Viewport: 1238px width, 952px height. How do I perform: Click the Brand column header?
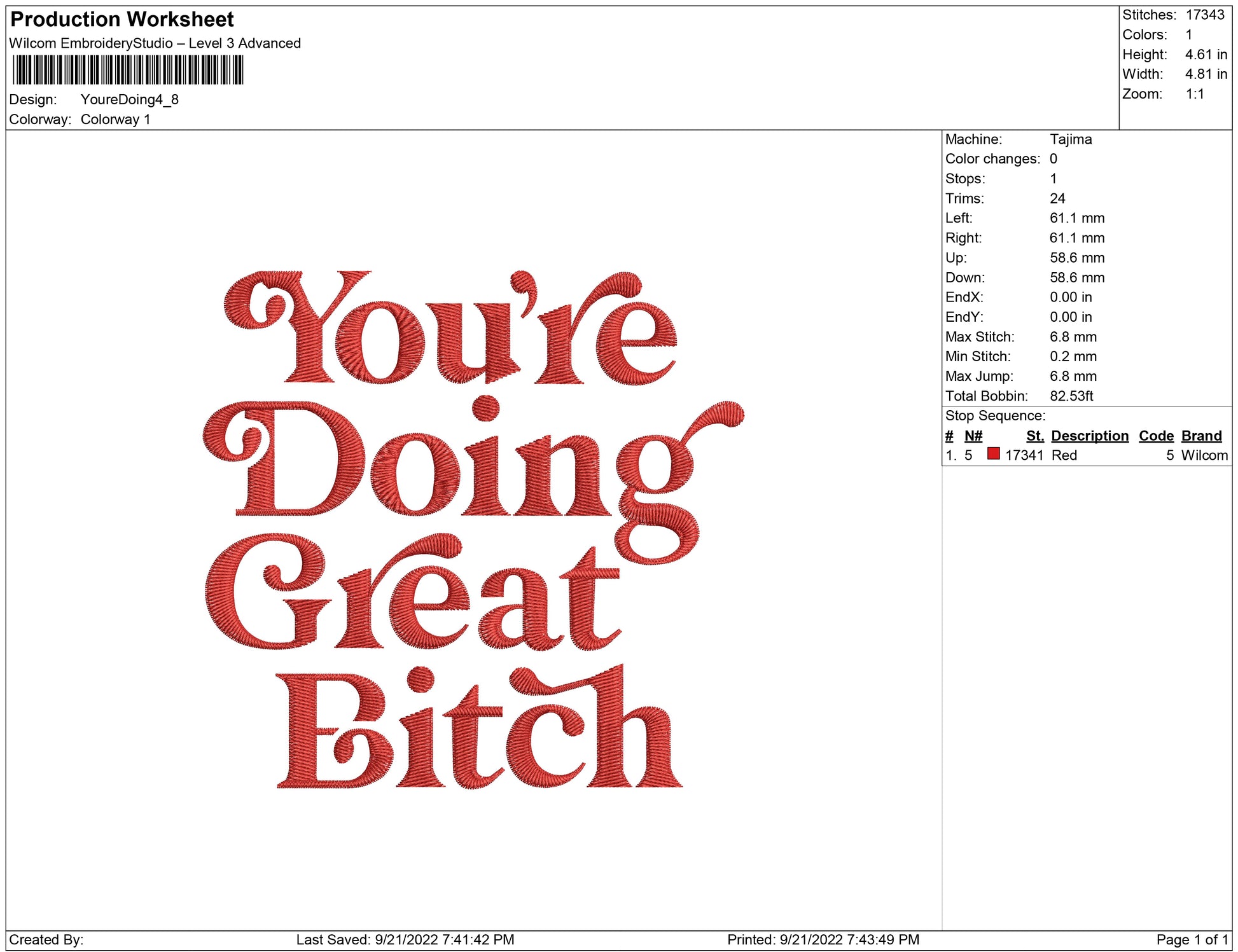point(1201,436)
